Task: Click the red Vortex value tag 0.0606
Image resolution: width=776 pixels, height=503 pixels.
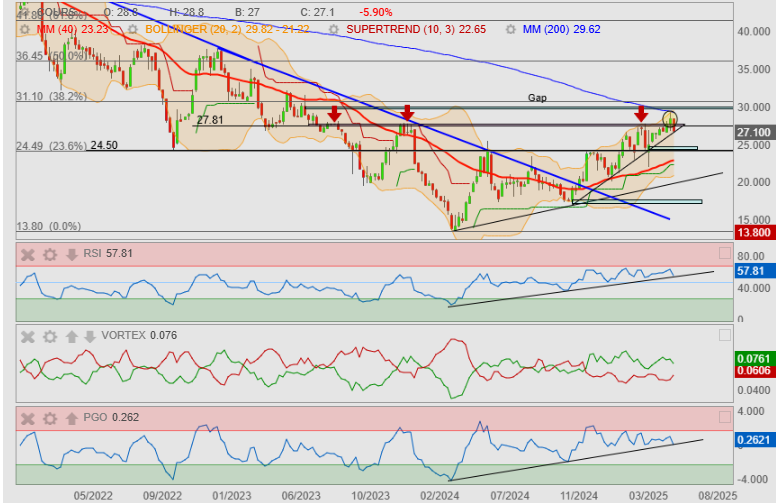Action: 754,370
